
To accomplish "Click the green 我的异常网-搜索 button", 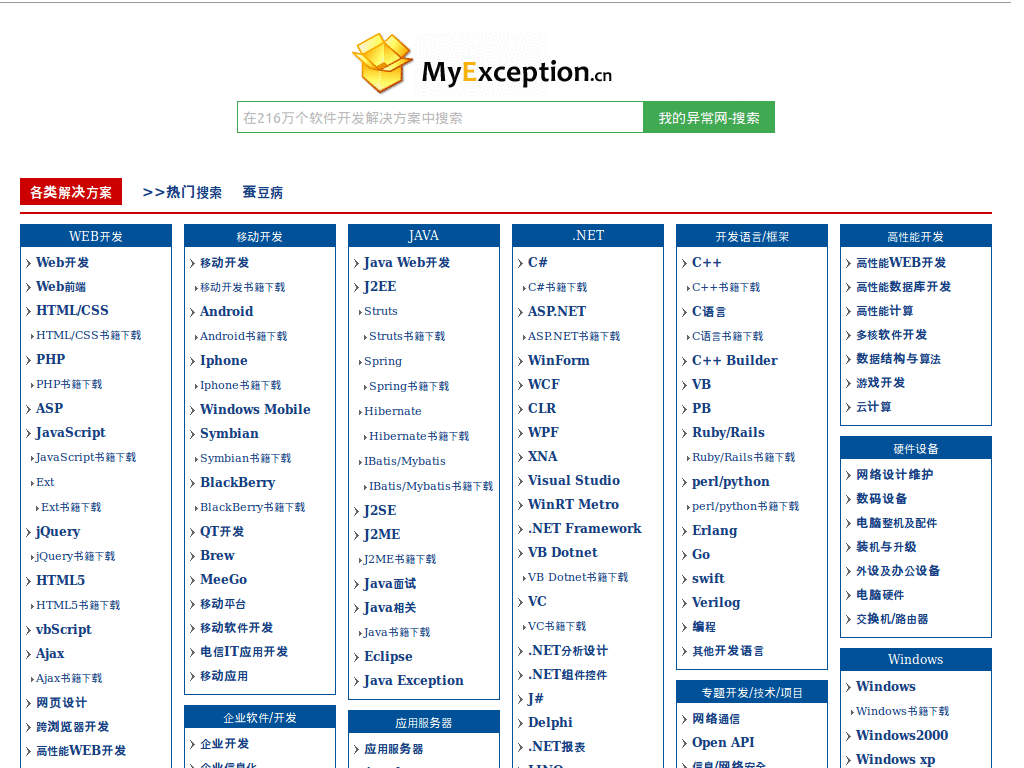I will [x=709, y=118].
